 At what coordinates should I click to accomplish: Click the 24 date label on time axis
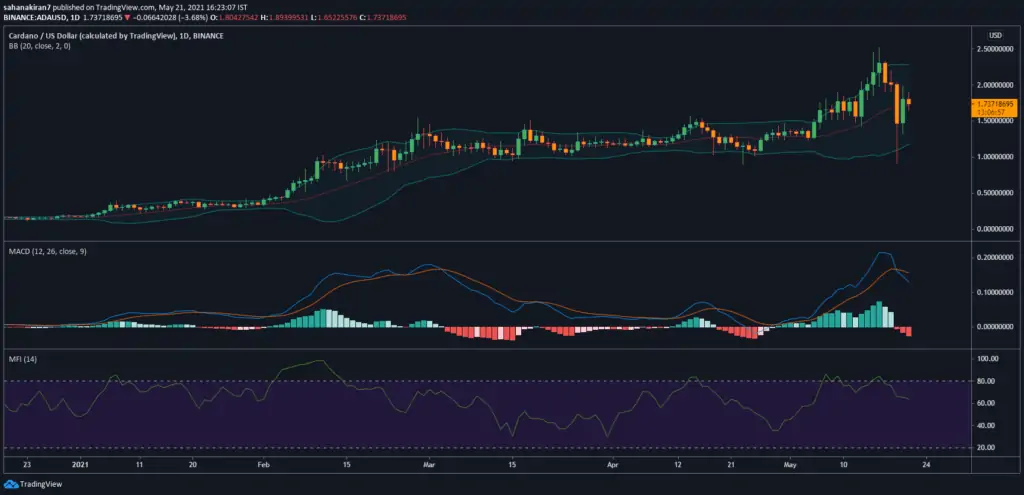(x=925, y=465)
